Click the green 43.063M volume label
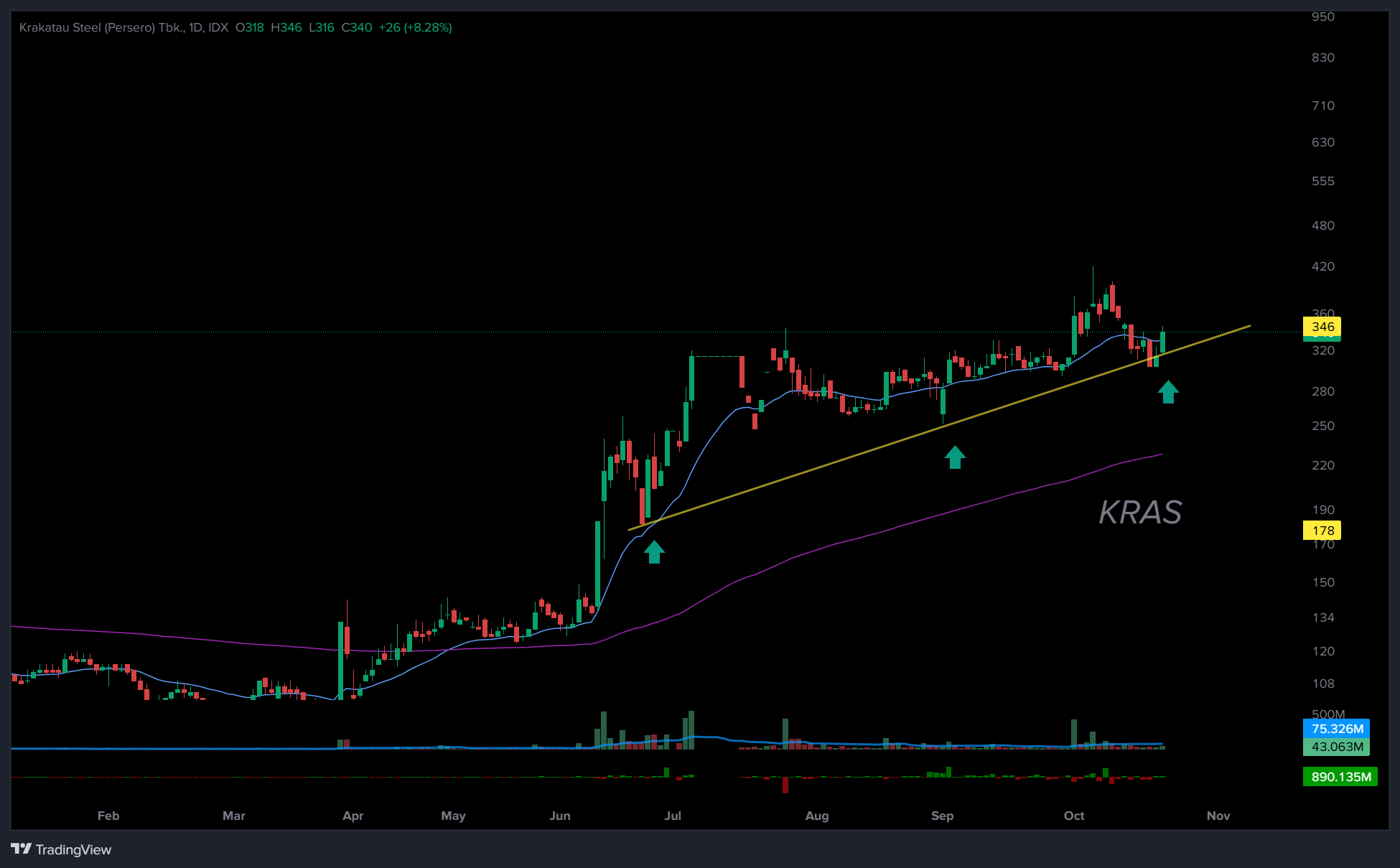The width and height of the screenshot is (1400, 868). (x=1337, y=747)
